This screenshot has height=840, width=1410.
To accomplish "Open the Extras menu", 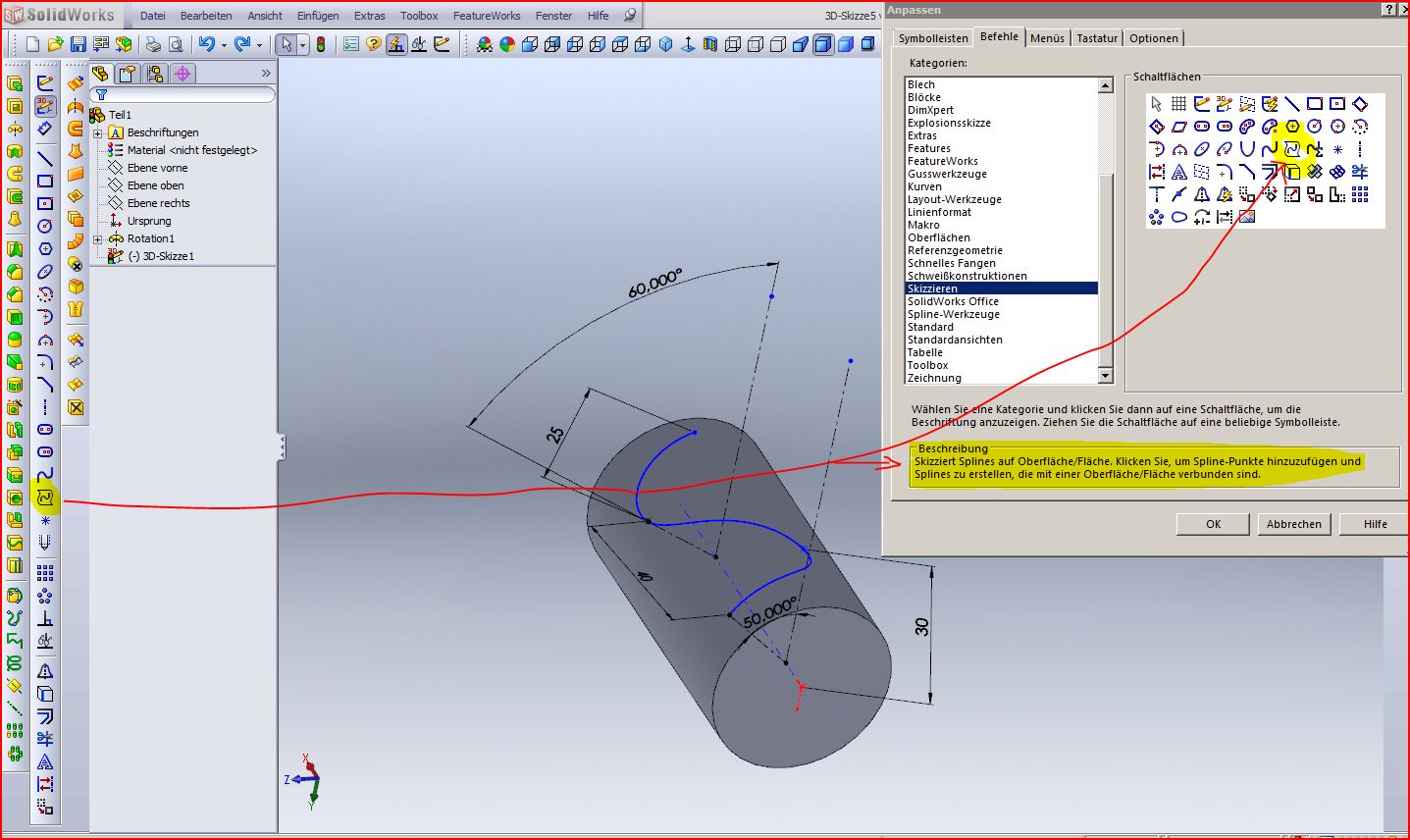I will point(370,16).
